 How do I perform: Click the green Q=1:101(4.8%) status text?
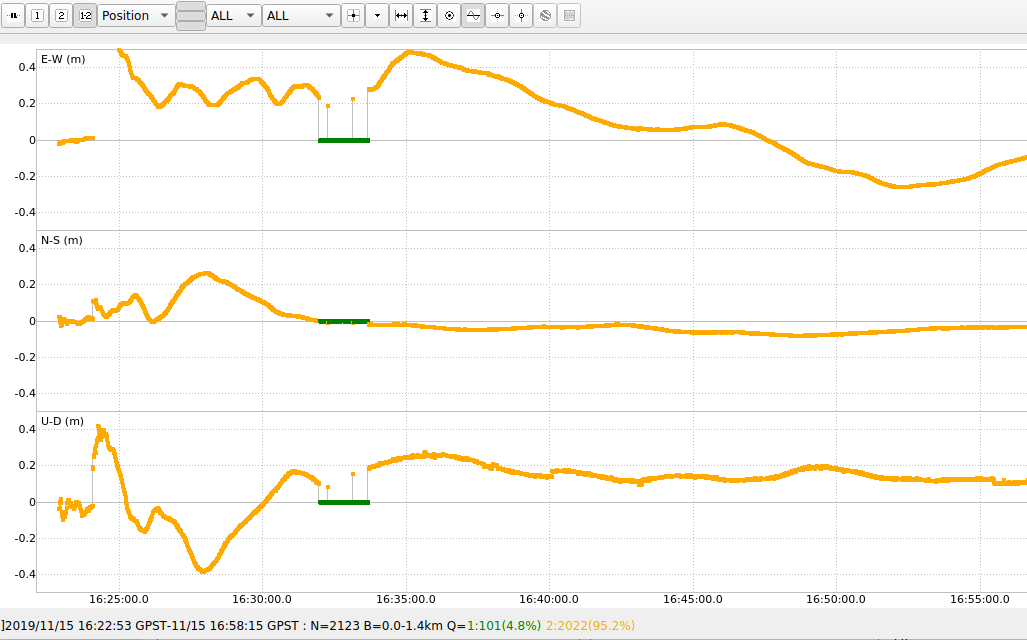[x=504, y=626]
